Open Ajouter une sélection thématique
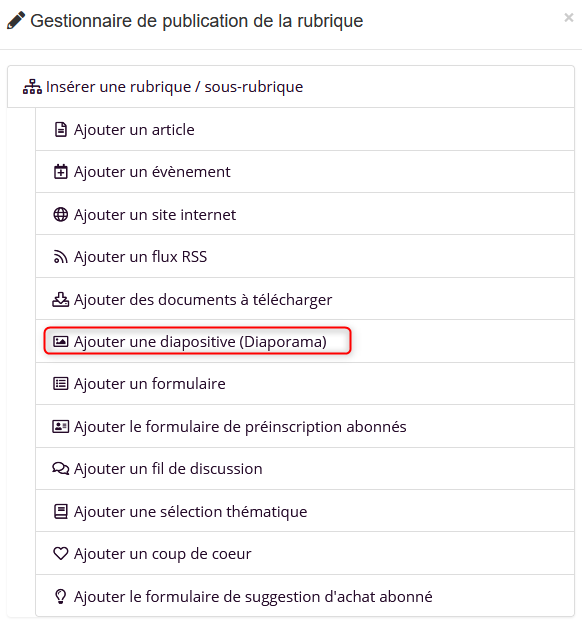This screenshot has width=582, height=637. 305,511
